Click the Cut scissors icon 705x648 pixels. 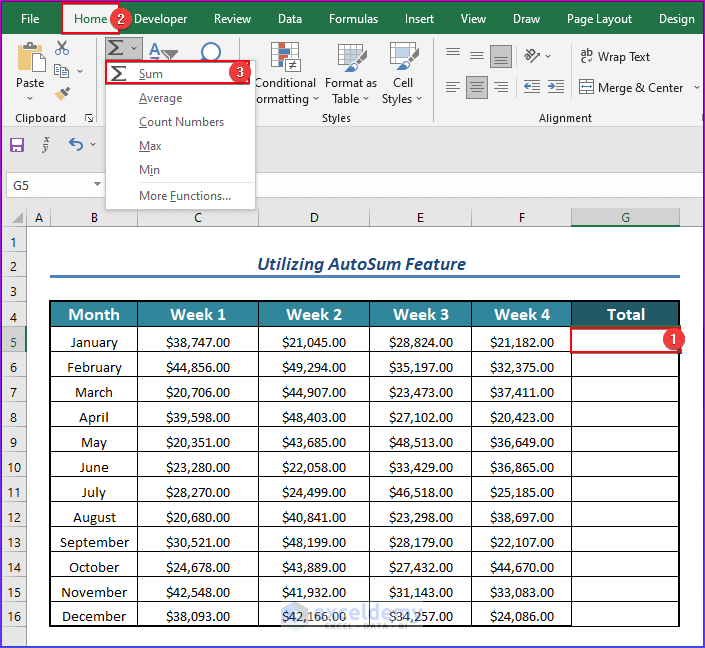(x=62, y=48)
